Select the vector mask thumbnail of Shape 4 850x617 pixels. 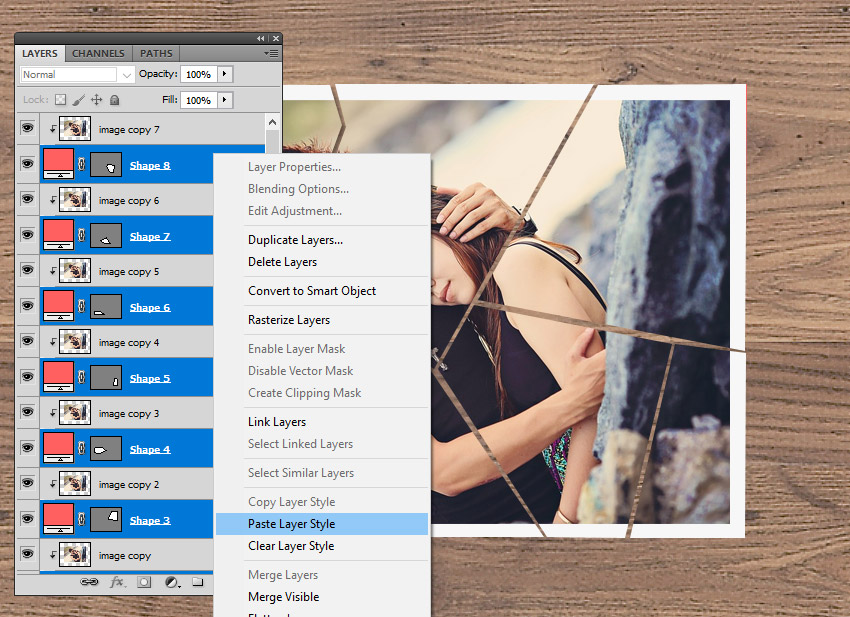(x=106, y=448)
